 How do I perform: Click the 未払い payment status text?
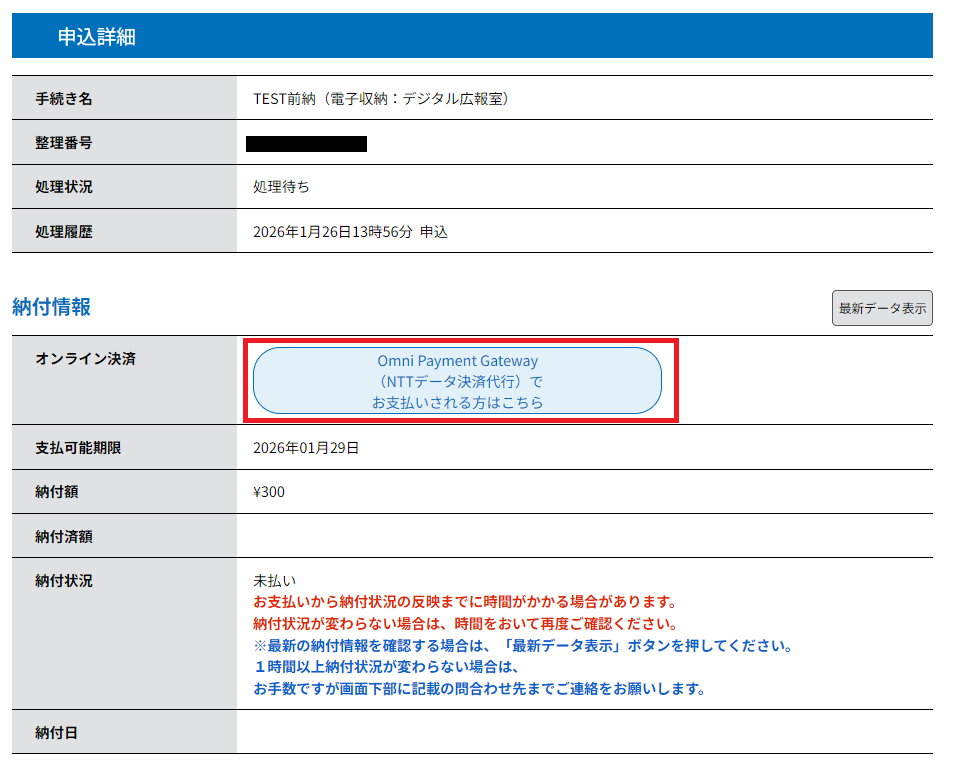pos(274,580)
